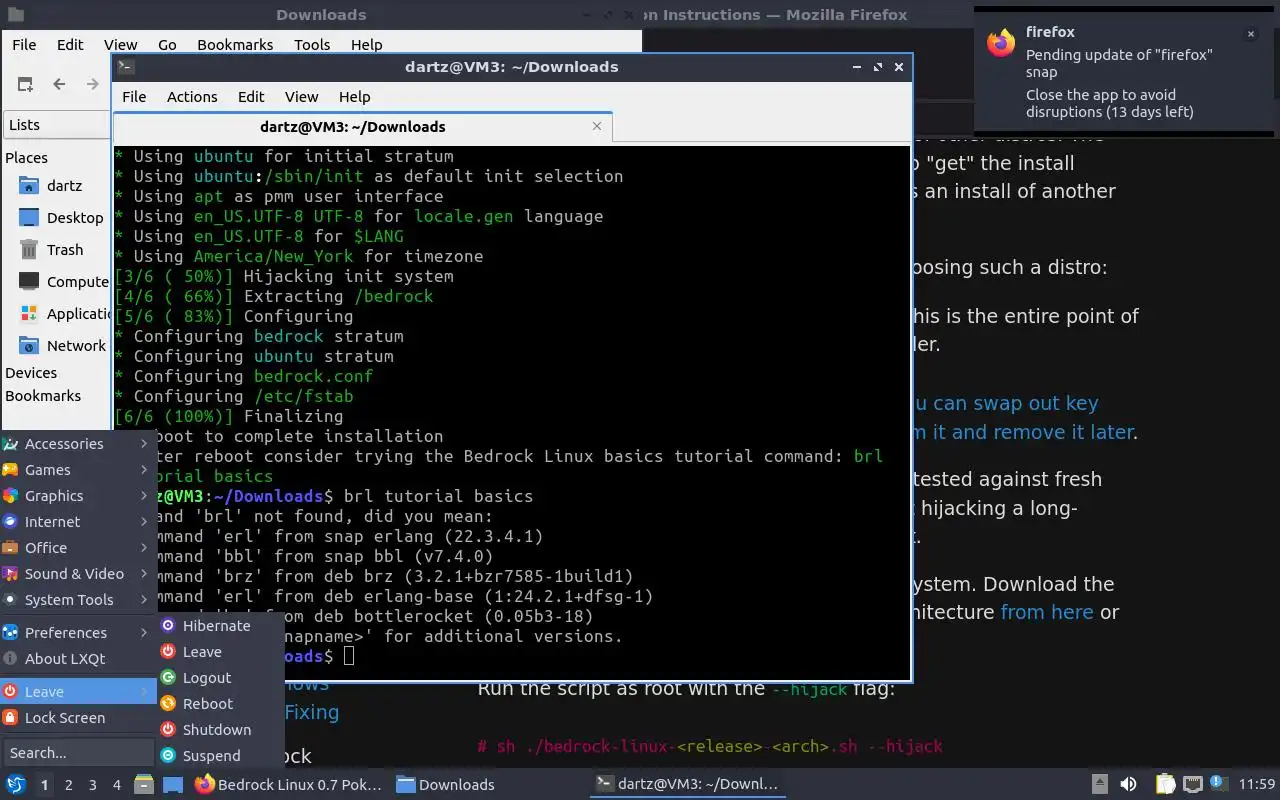The height and width of the screenshot is (800, 1280).
Task: Click Firefox icon in the notification popup
Action: 1001,43
